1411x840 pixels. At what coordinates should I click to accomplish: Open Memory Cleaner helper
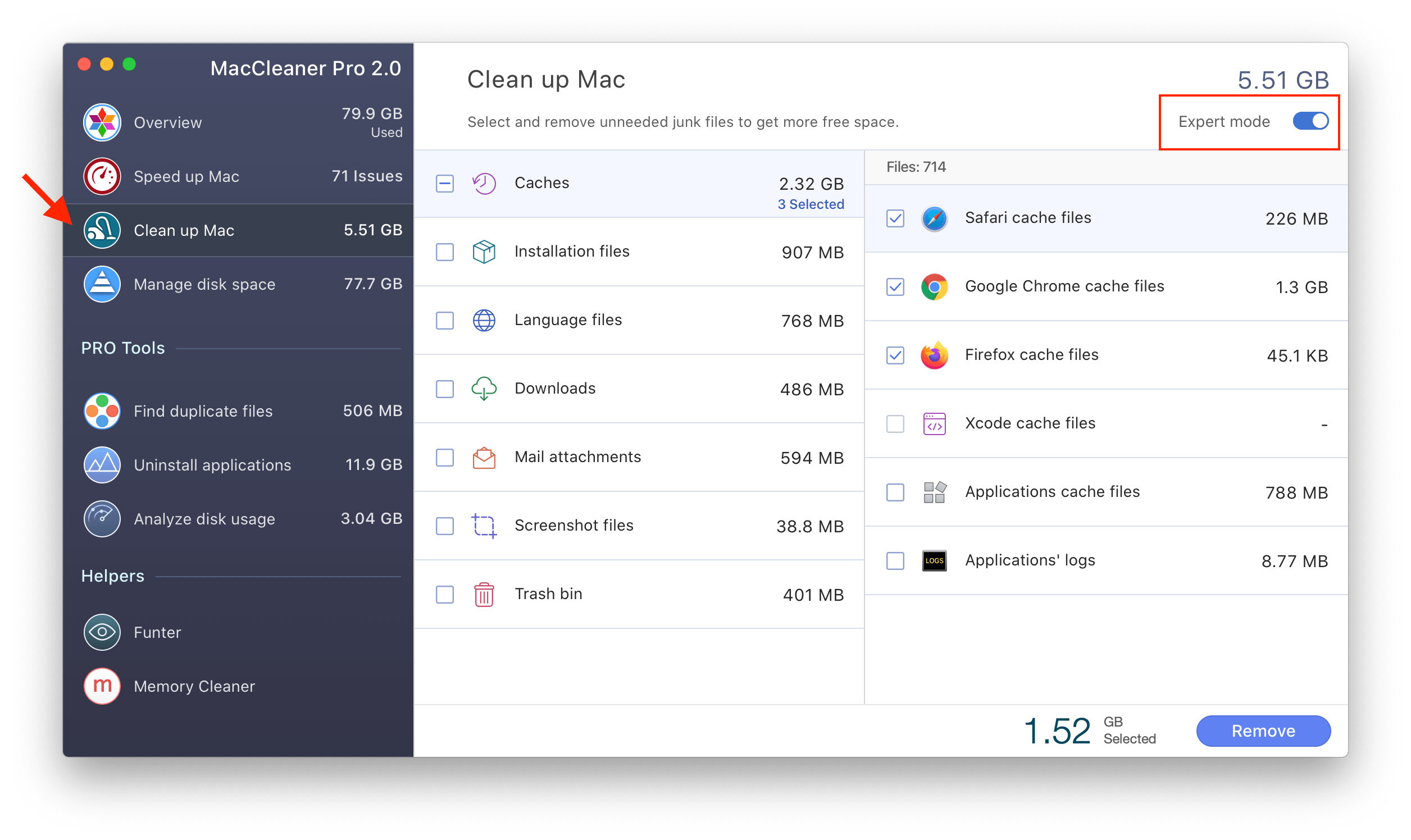pyautogui.click(x=196, y=684)
